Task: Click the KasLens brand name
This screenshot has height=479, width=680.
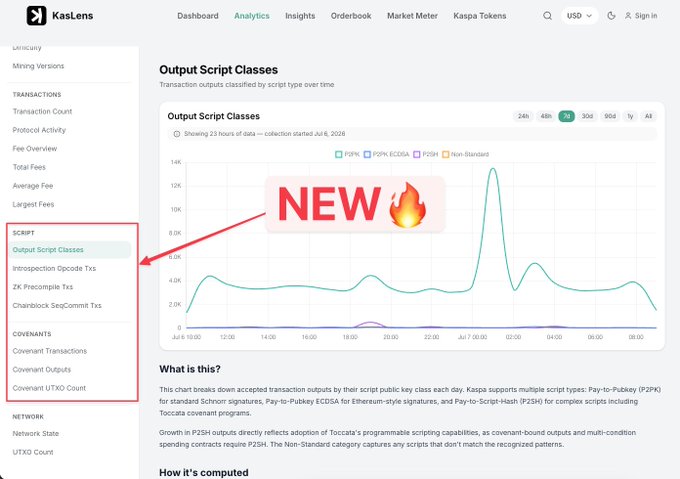Action: 72,16
